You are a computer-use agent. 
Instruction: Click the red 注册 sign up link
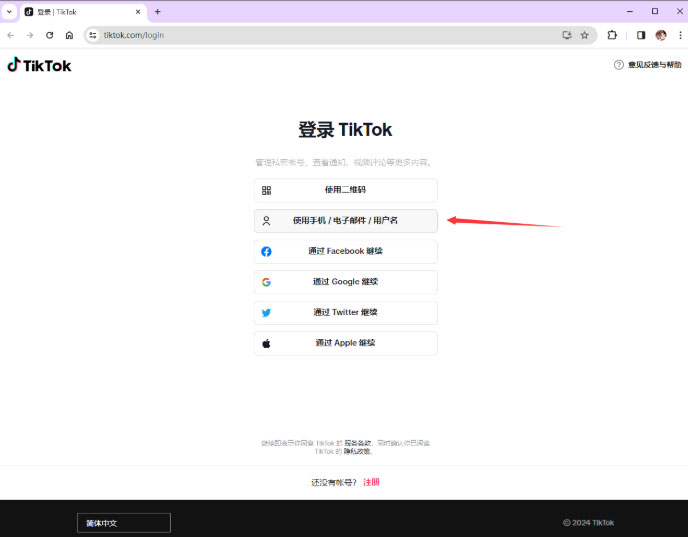[x=371, y=482]
